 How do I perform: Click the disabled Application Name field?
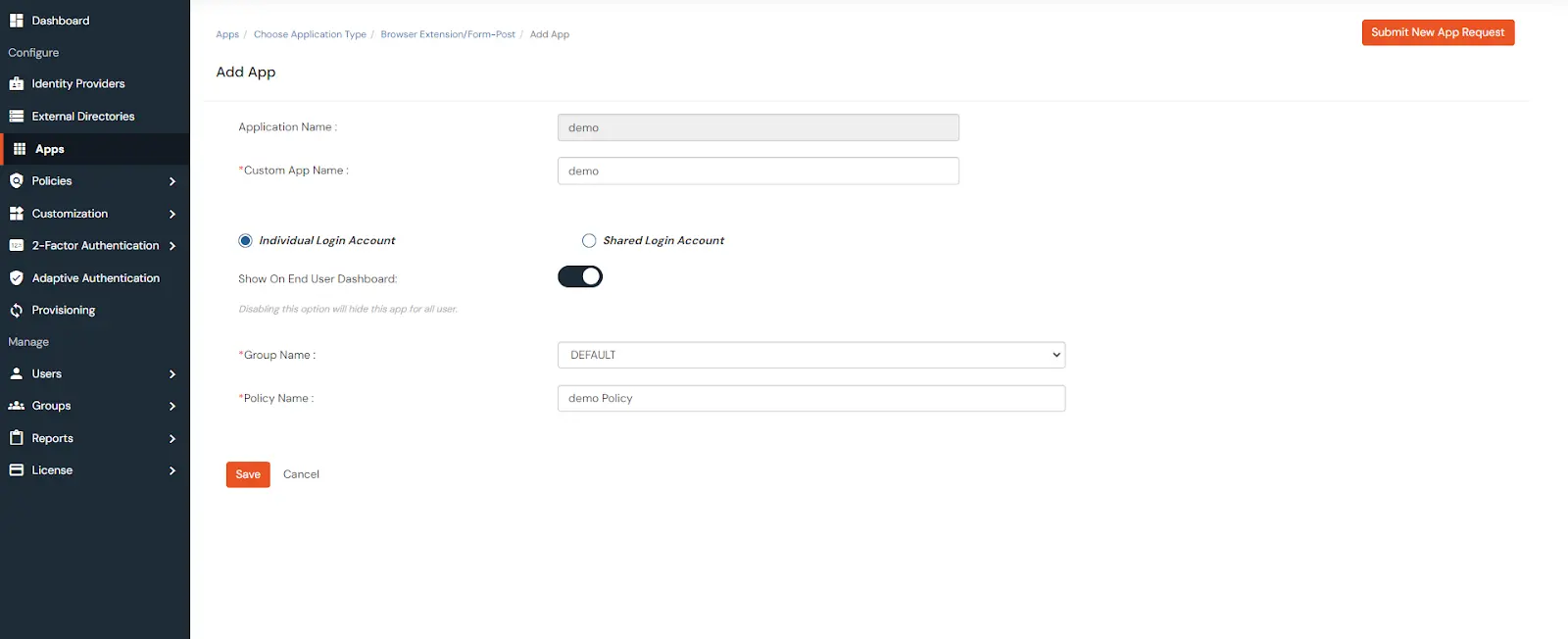pos(759,127)
